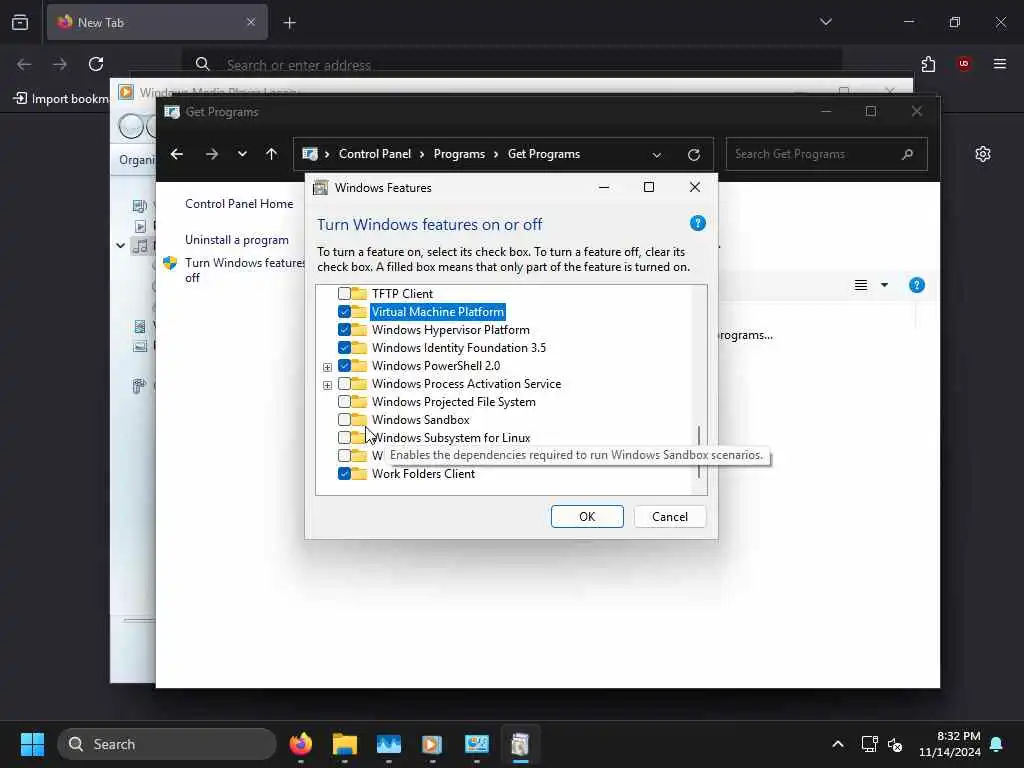Switch to Firefox in taskbar
This screenshot has width=1024, height=768.
[301, 744]
